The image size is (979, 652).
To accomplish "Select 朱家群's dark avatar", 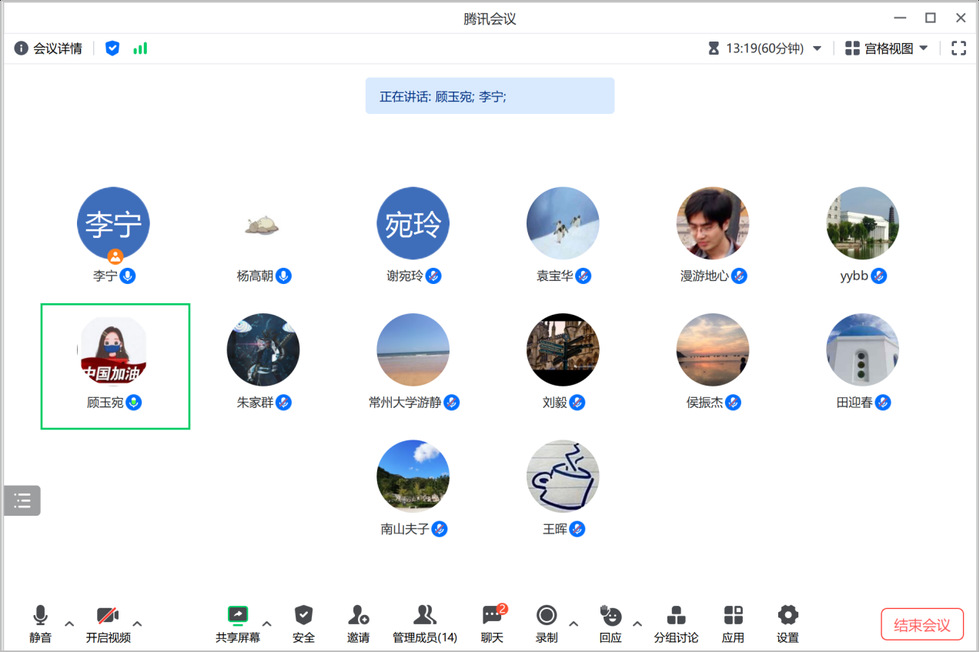I will coord(263,350).
